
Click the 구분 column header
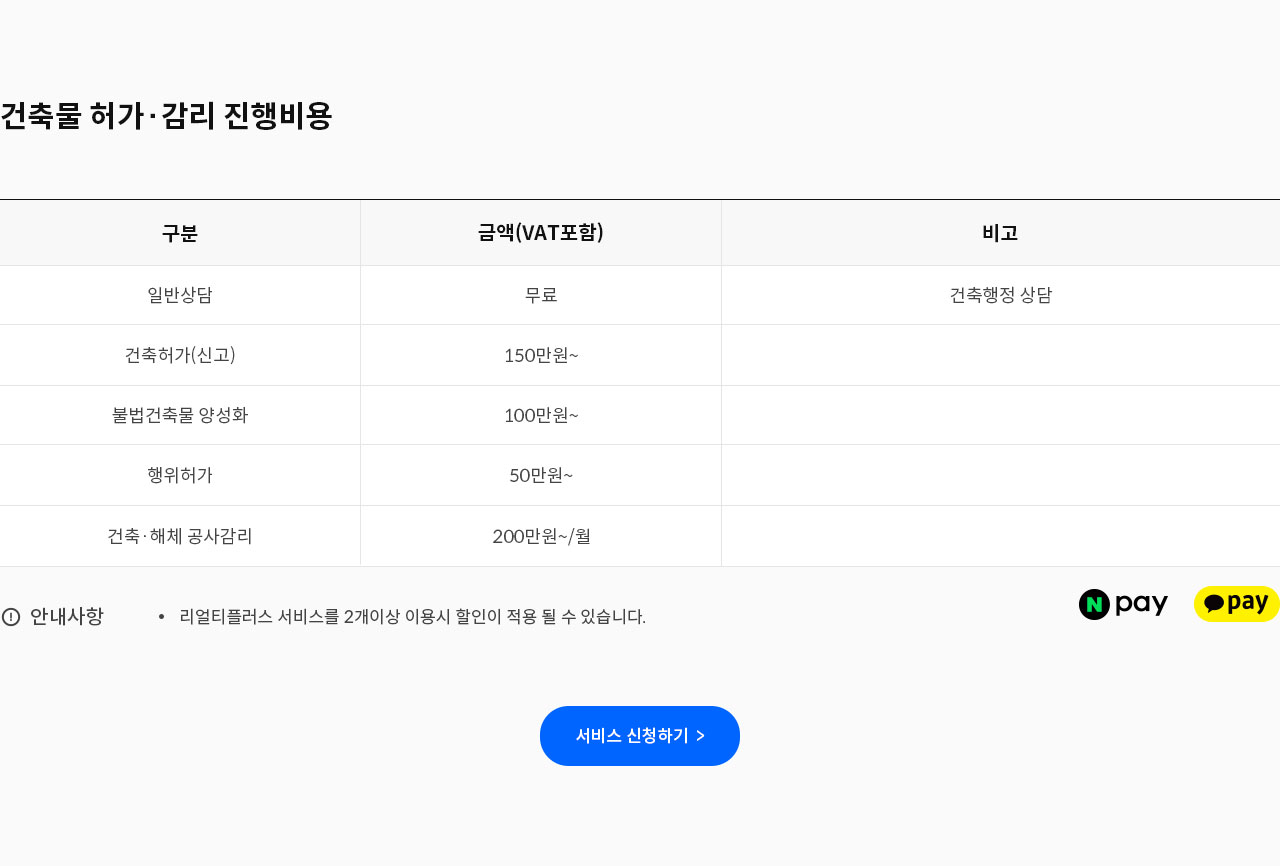pos(180,233)
